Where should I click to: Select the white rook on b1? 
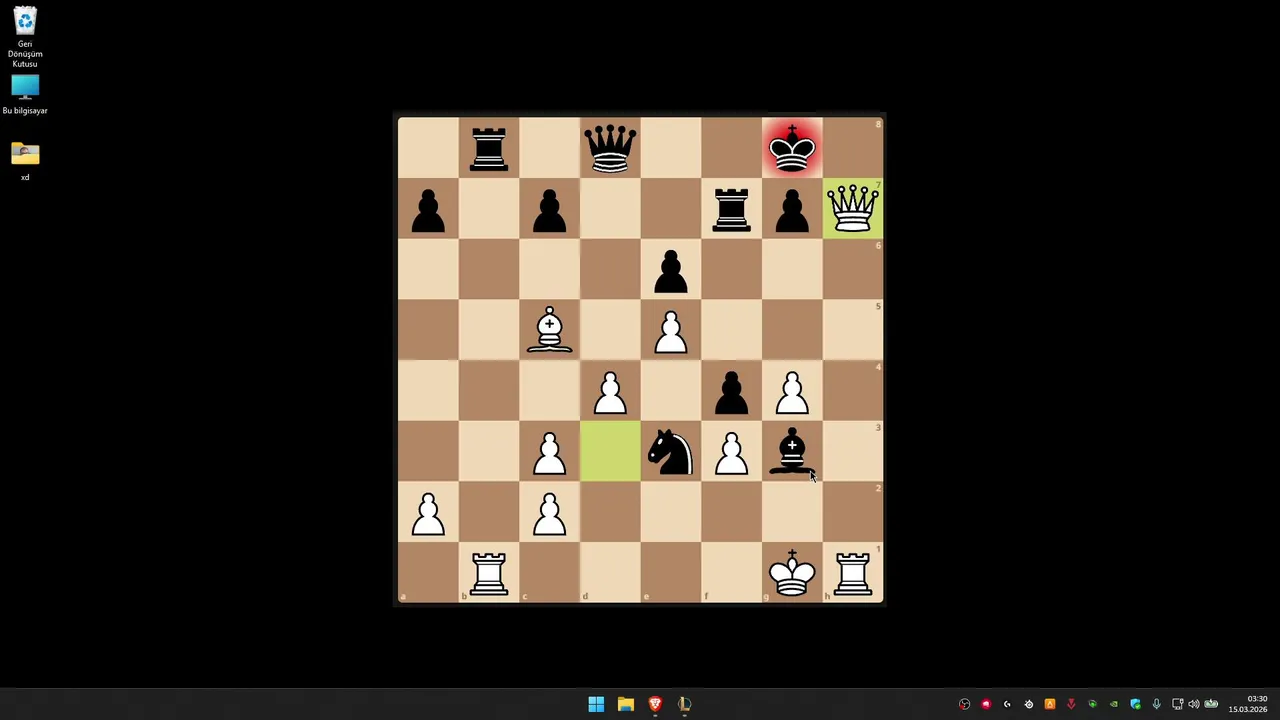pyautogui.click(x=489, y=573)
